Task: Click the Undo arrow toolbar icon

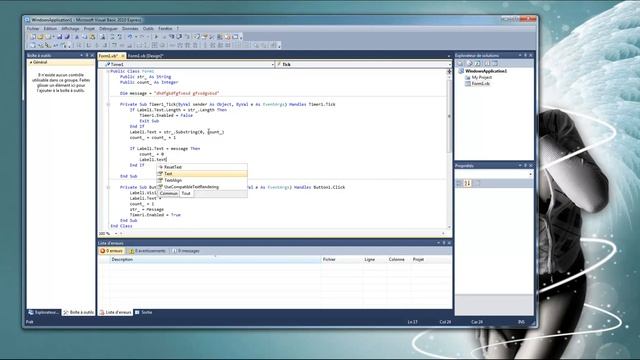Action: (130, 37)
